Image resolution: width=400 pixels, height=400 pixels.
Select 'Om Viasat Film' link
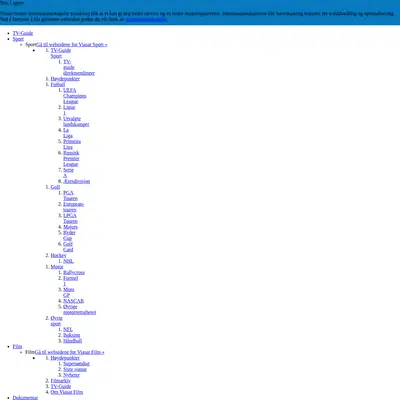67,392
